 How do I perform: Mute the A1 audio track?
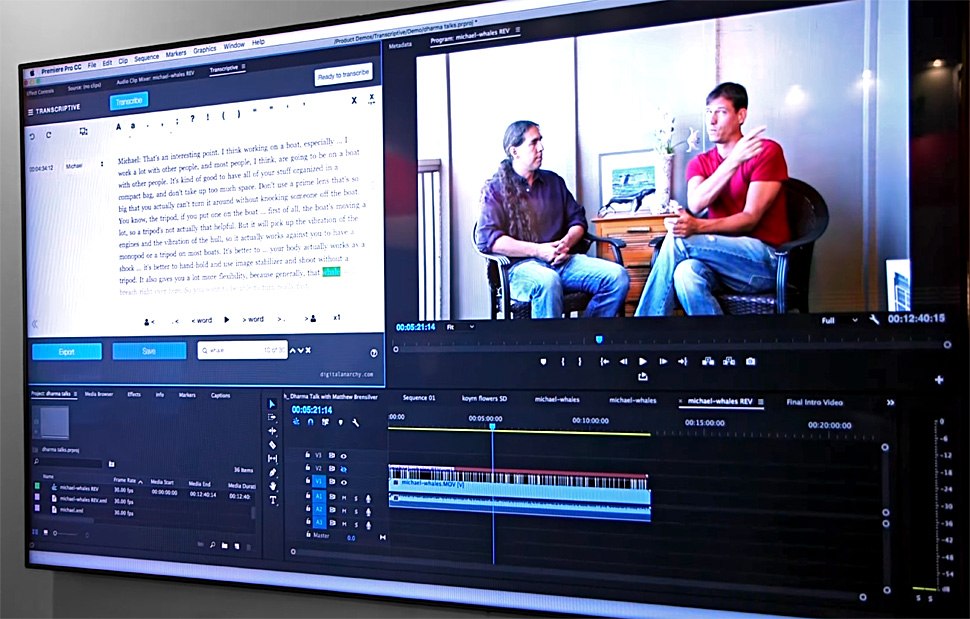tap(345, 498)
